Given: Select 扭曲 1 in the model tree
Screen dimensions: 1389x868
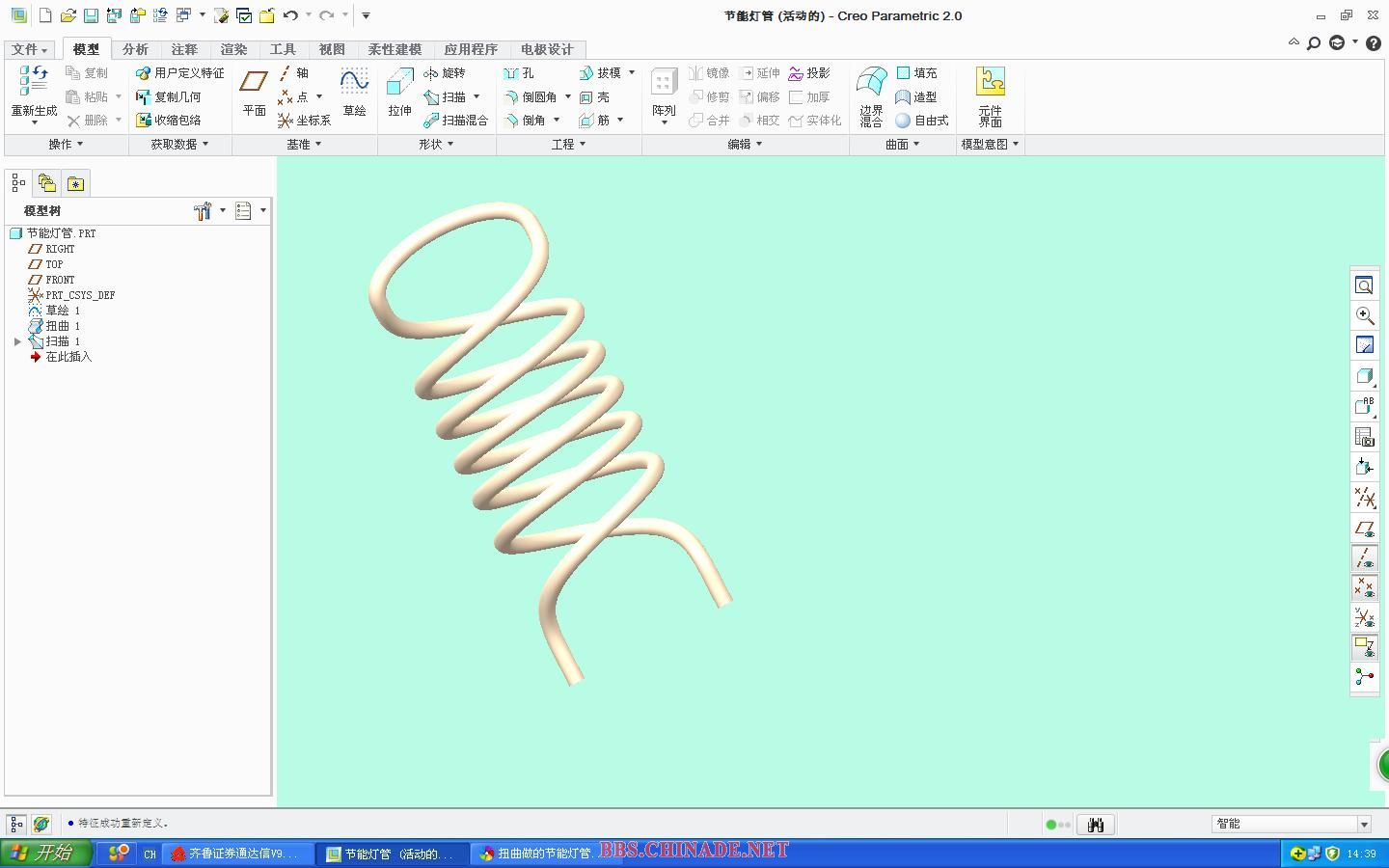Looking at the screenshot, I should click(x=54, y=326).
